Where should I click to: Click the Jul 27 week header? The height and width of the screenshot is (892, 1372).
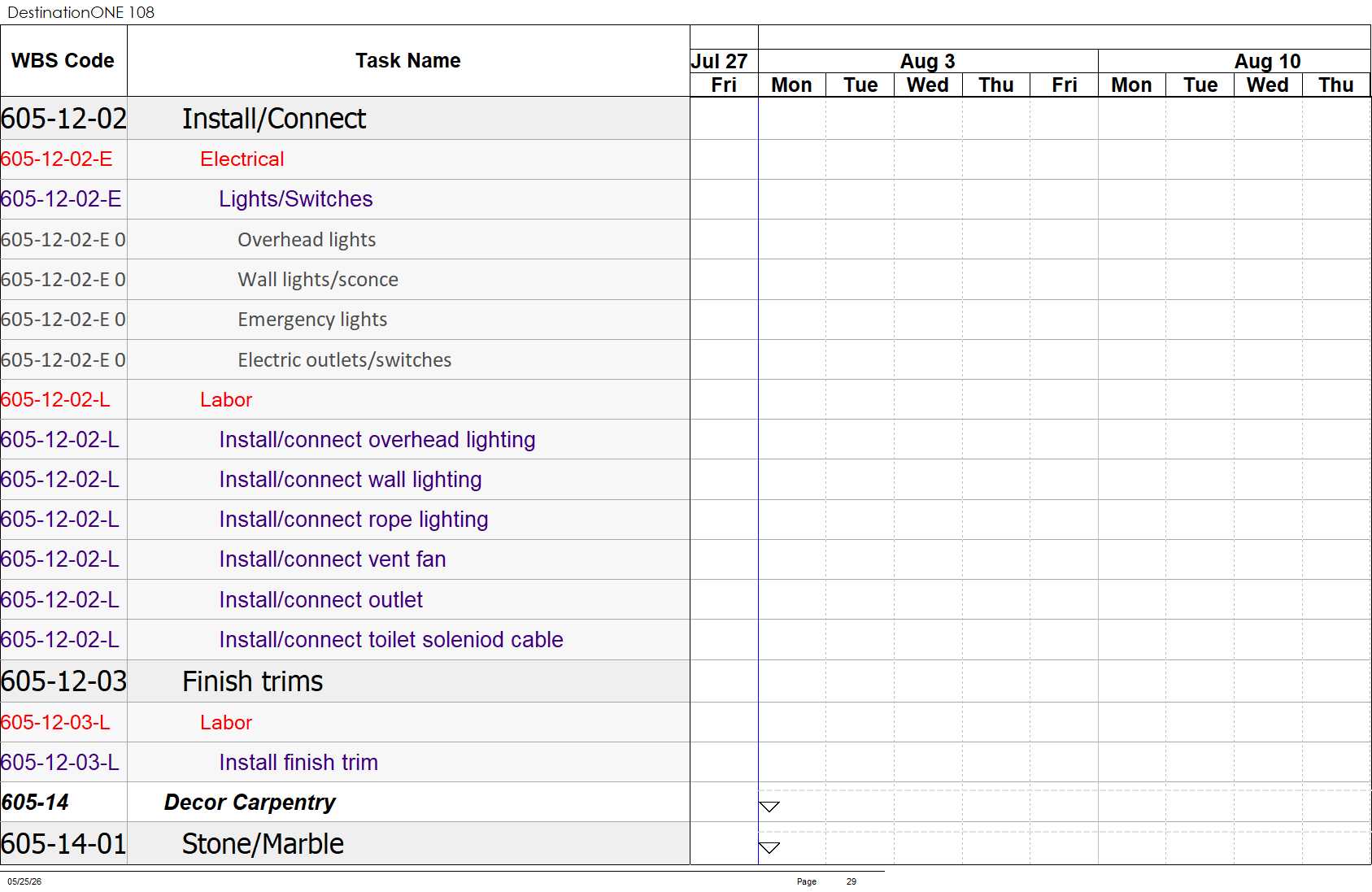pos(724,62)
